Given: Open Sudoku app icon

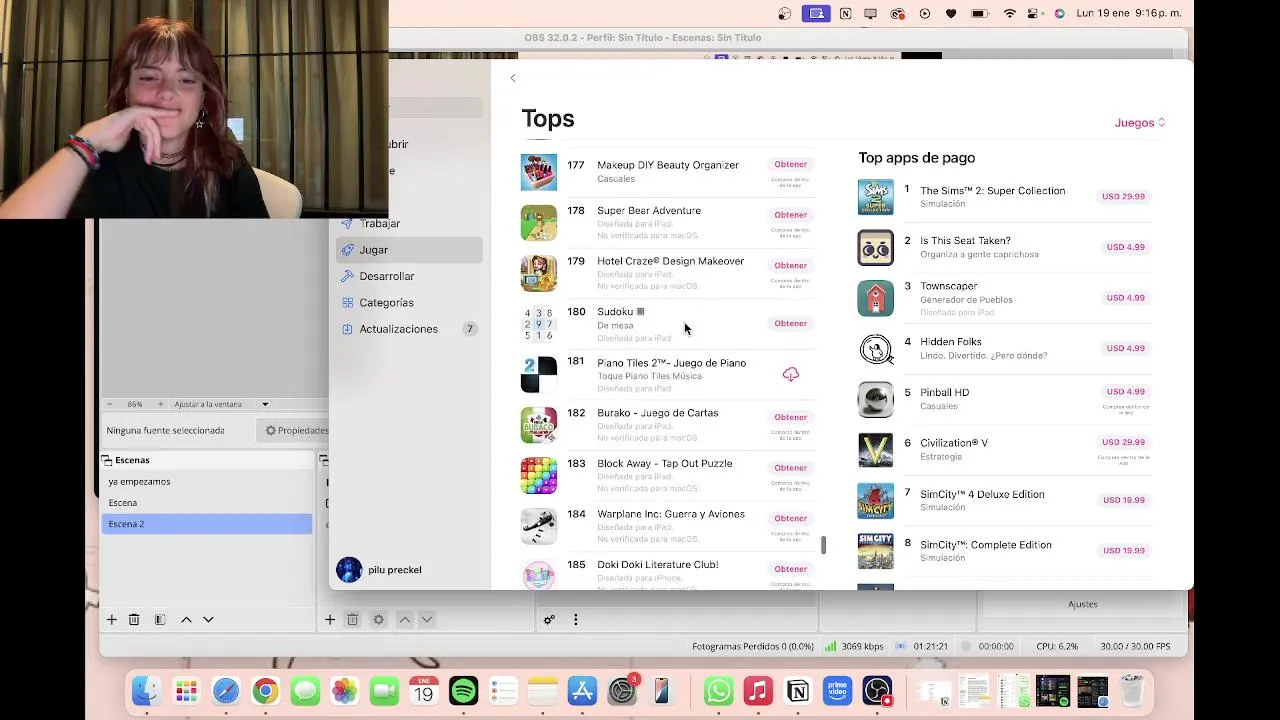Looking at the screenshot, I should tap(539, 324).
